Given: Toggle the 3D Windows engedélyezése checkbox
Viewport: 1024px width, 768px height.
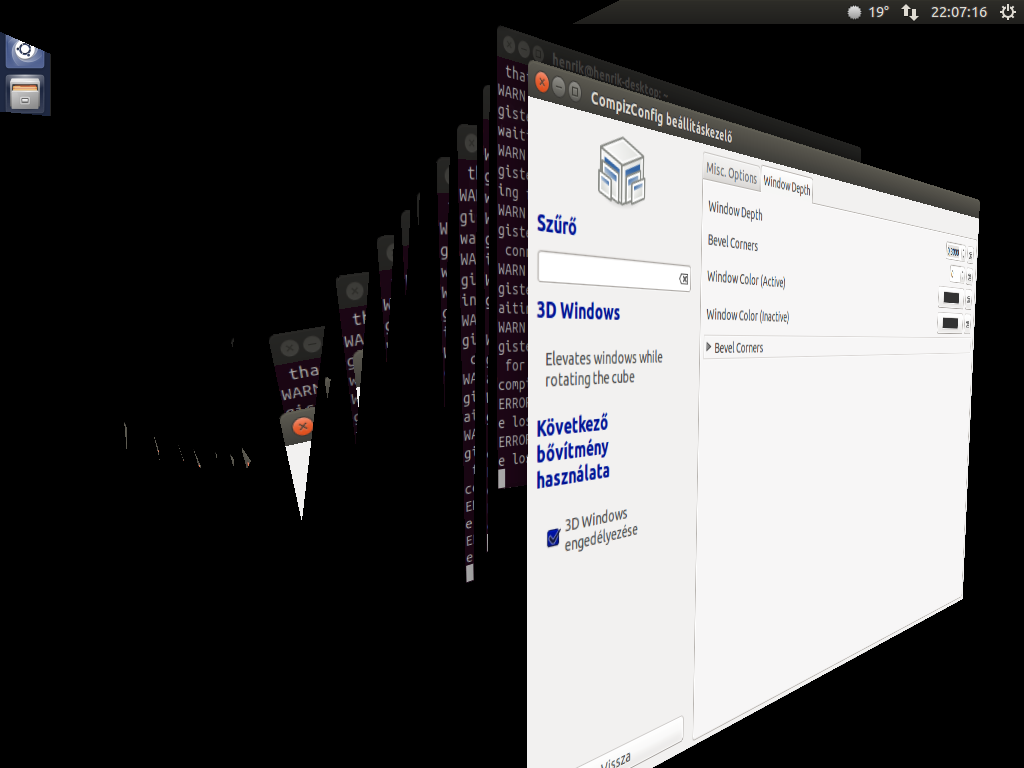Looking at the screenshot, I should pyautogui.click(x=553, y=537).
